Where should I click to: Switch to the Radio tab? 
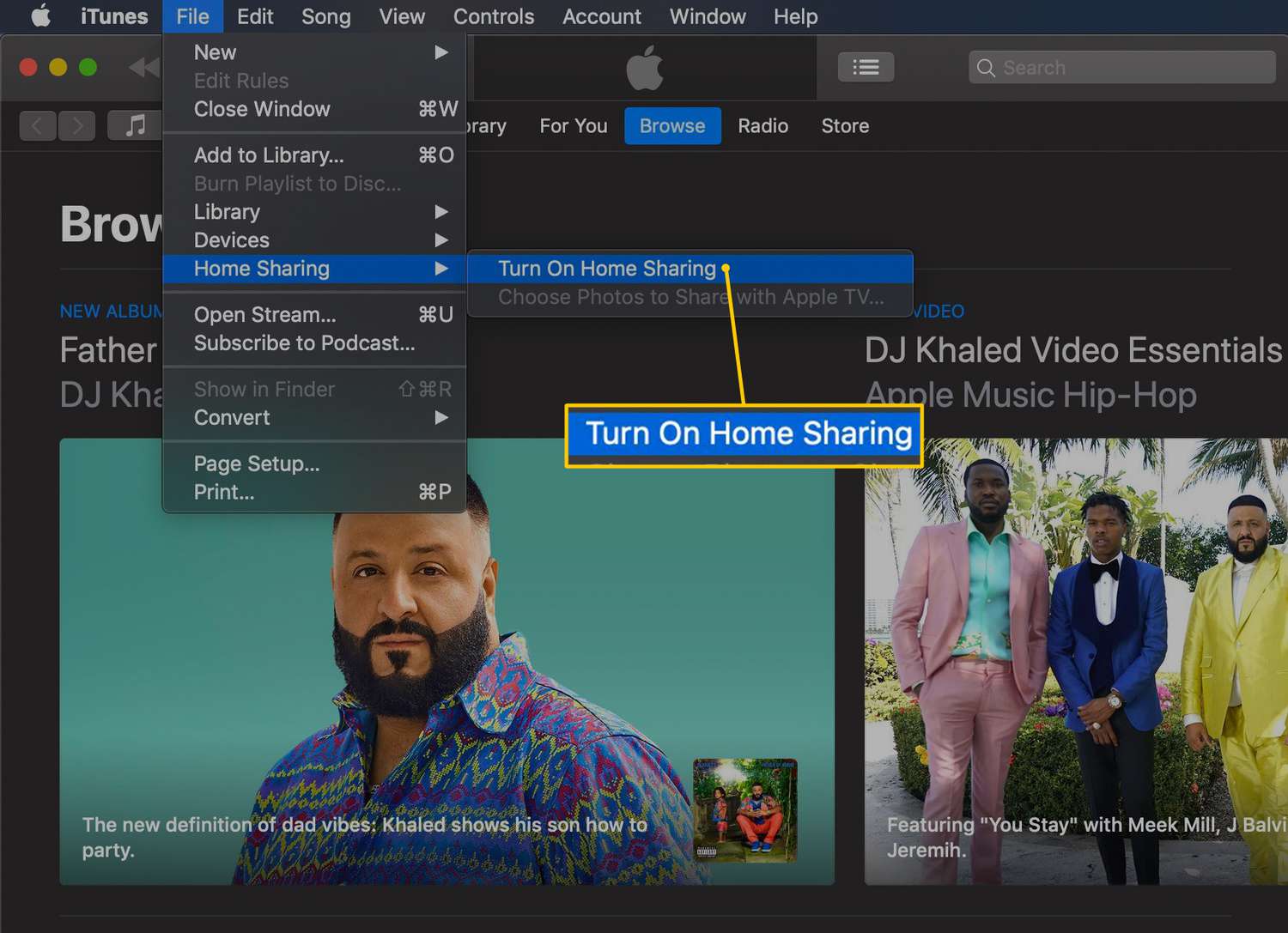(x=762, y=126)
